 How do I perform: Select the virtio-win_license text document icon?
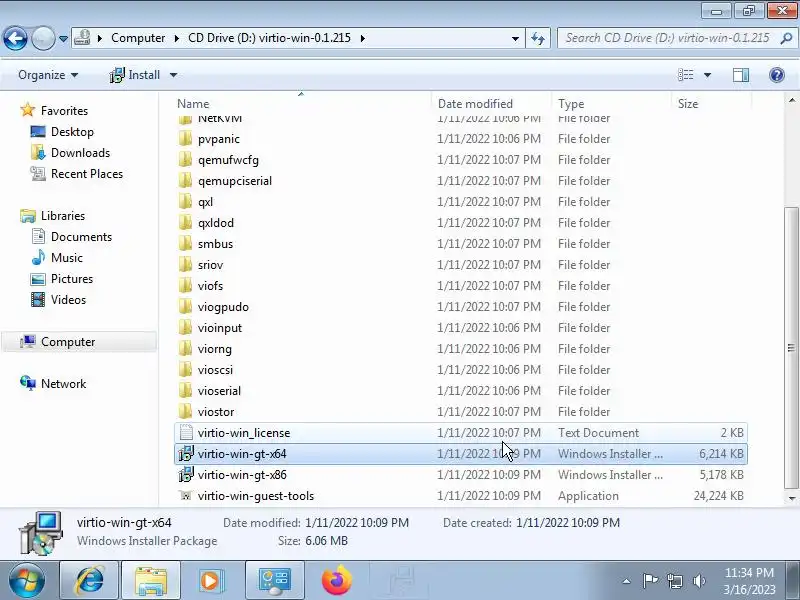[186, 433]
